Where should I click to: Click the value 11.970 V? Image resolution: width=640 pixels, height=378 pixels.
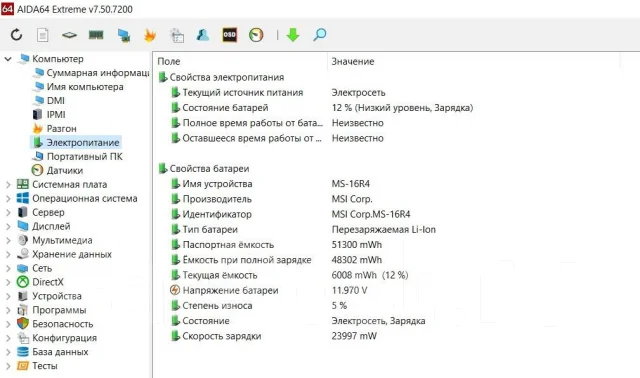coord(349,290)
